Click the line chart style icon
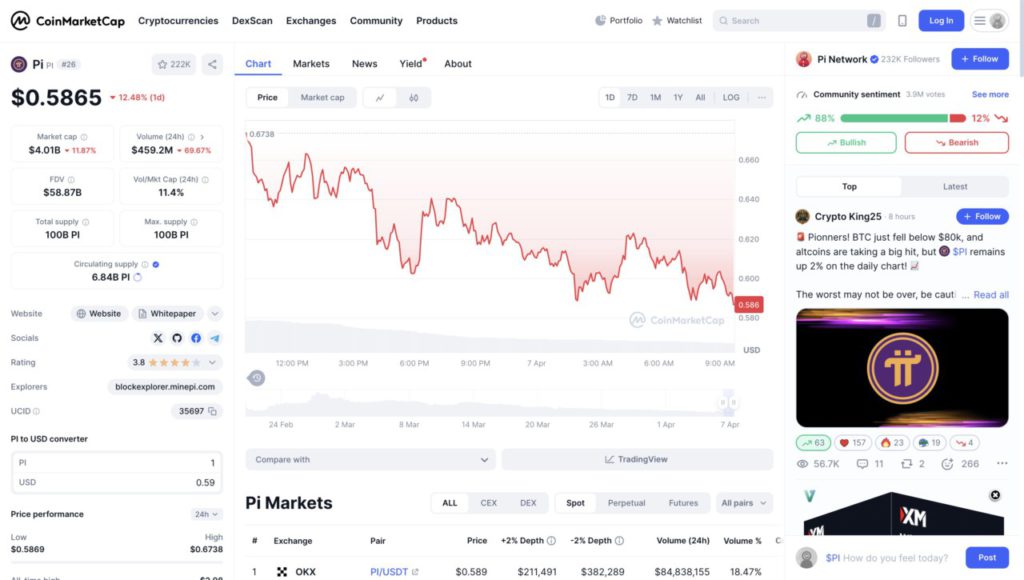This screenshot has width=1024, height=580. coord(380,97)
